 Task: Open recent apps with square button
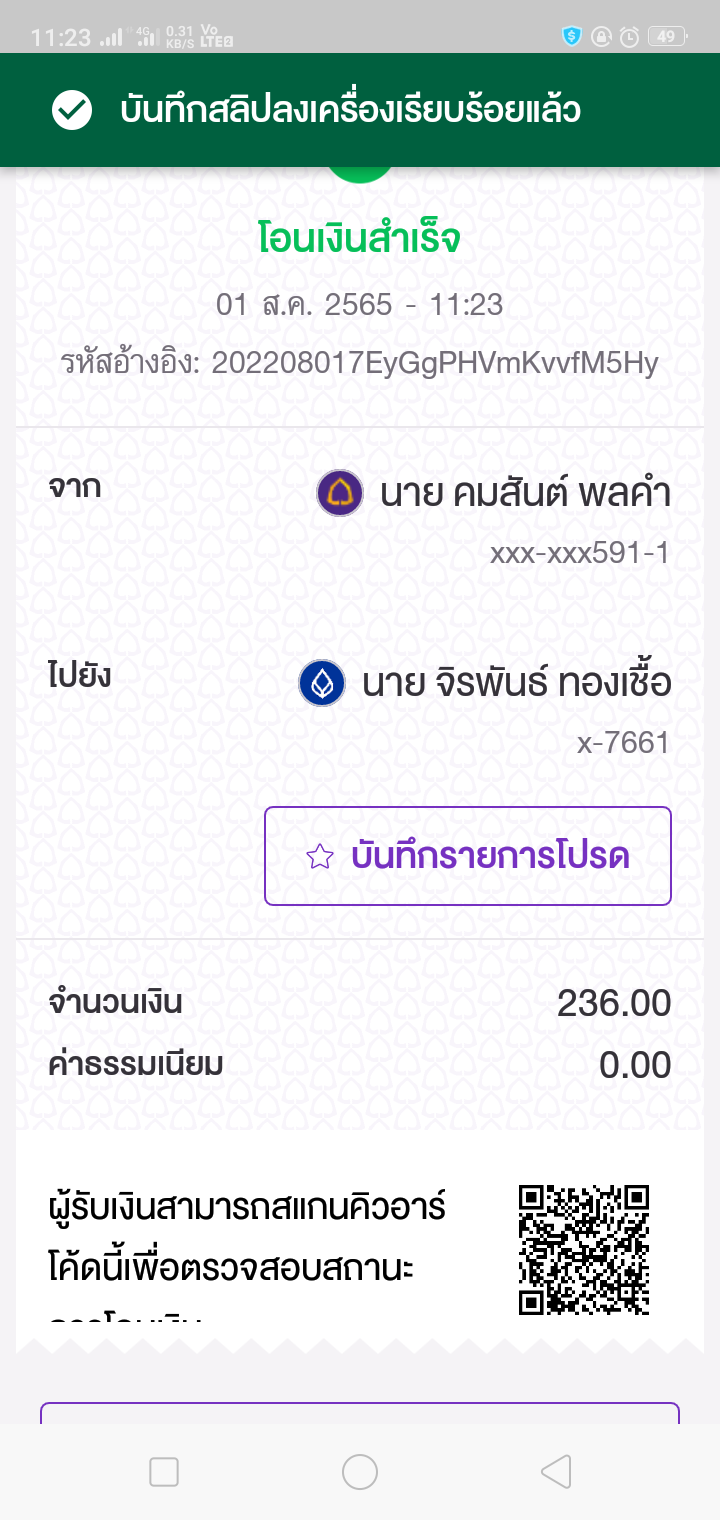163,1471
